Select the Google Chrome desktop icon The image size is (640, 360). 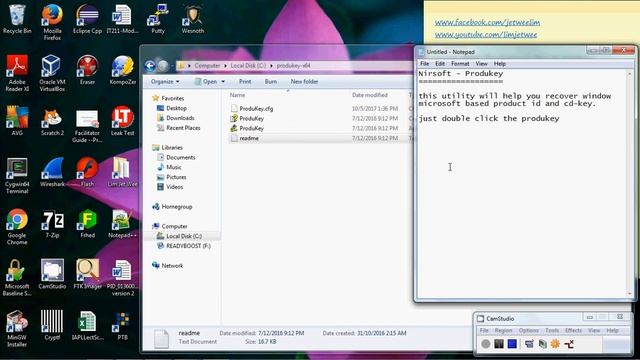17,227
